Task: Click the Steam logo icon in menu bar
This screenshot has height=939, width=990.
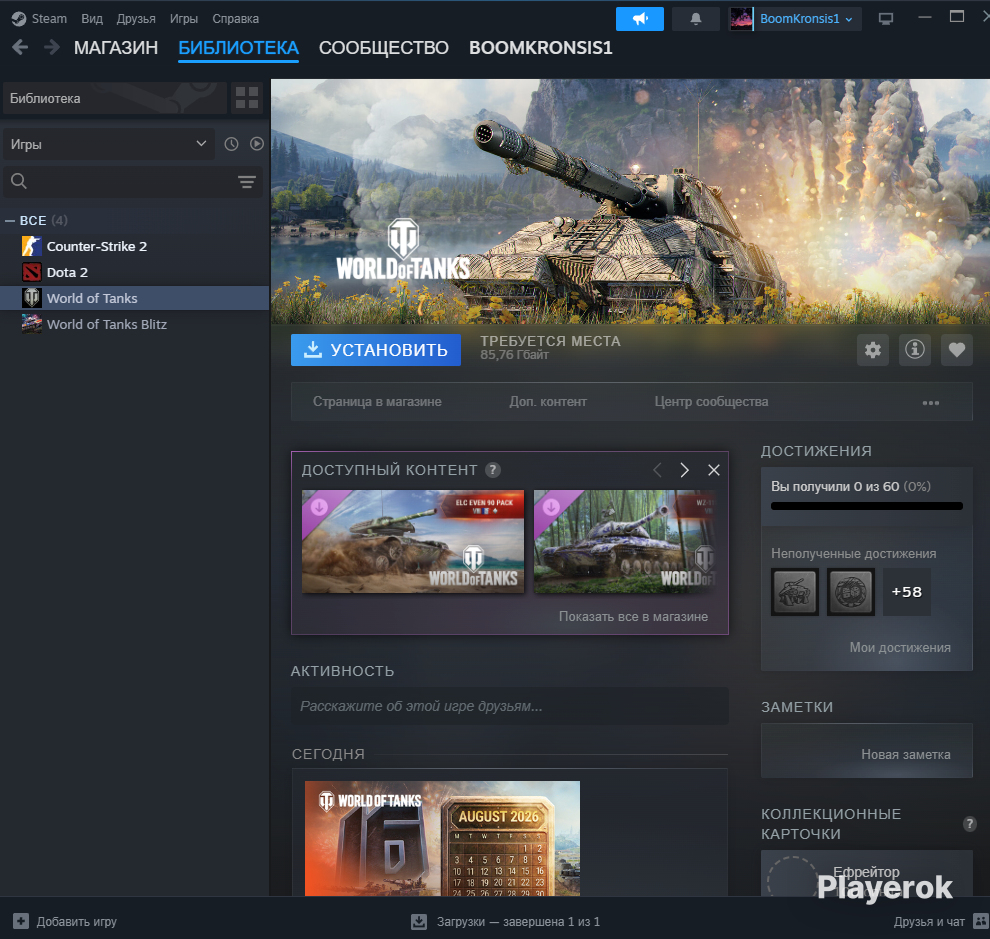Action: click(x=19, y=19)
